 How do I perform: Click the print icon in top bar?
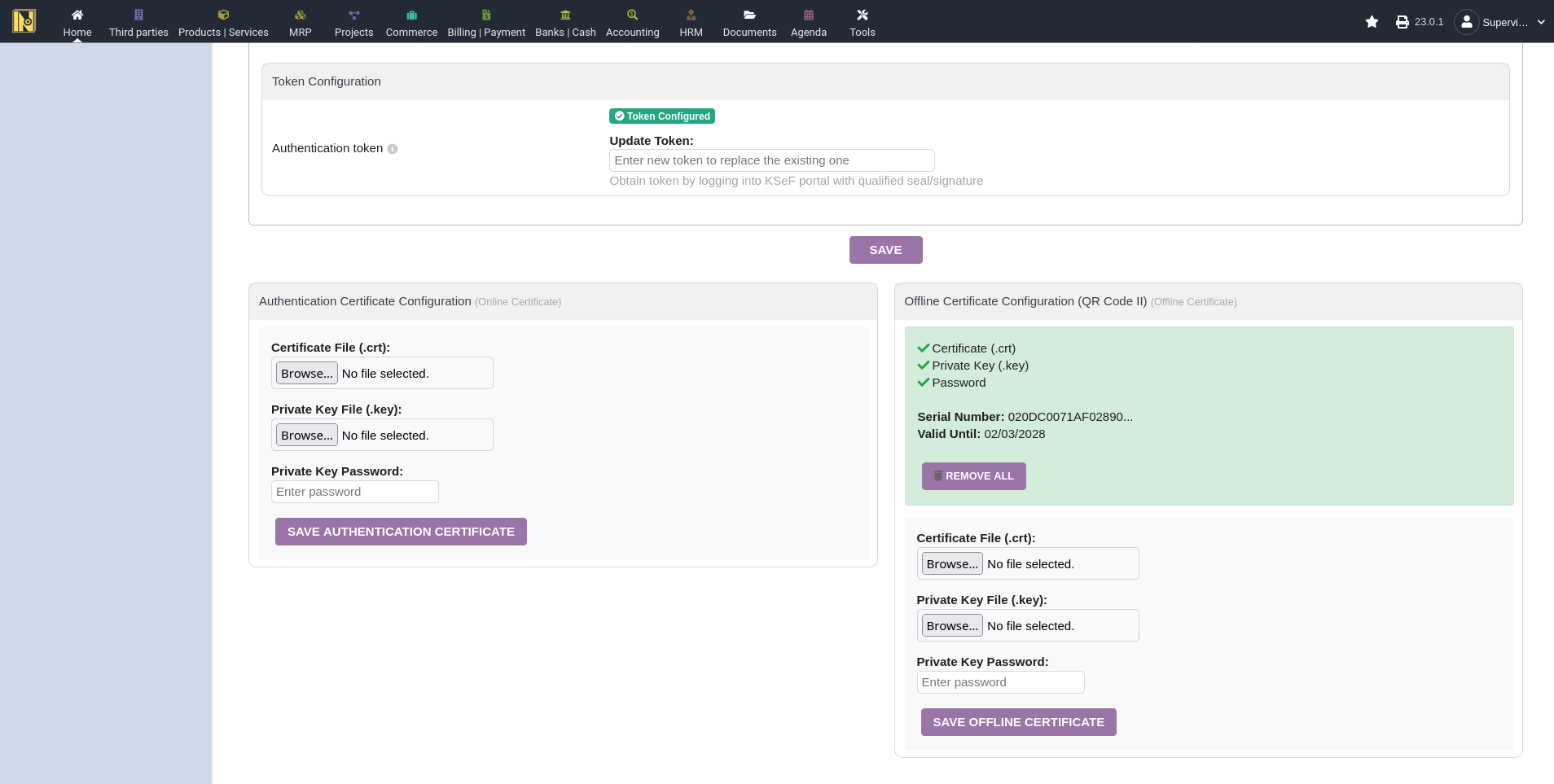tap(1402, 22)
